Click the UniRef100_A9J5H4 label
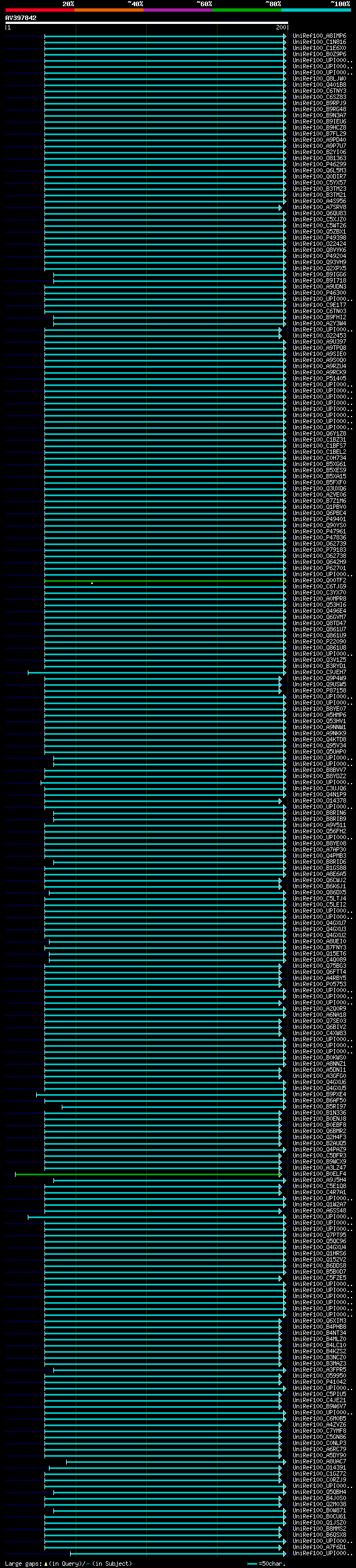Viewport: 356px width, 1568px height. pyautogui.click(x=319, y=1180)
